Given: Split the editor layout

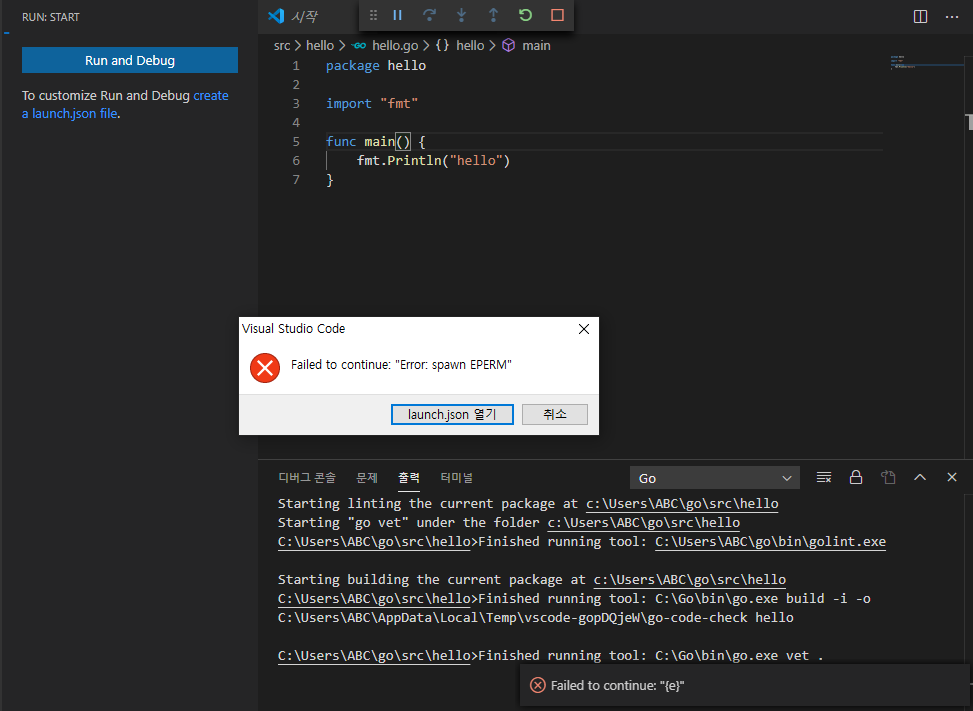Looking at the screenshot, I should (919, 16).
